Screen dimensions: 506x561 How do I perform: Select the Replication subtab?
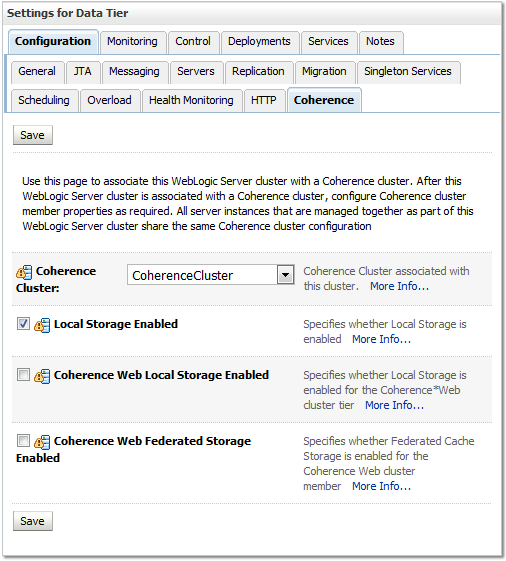(258, 71)
